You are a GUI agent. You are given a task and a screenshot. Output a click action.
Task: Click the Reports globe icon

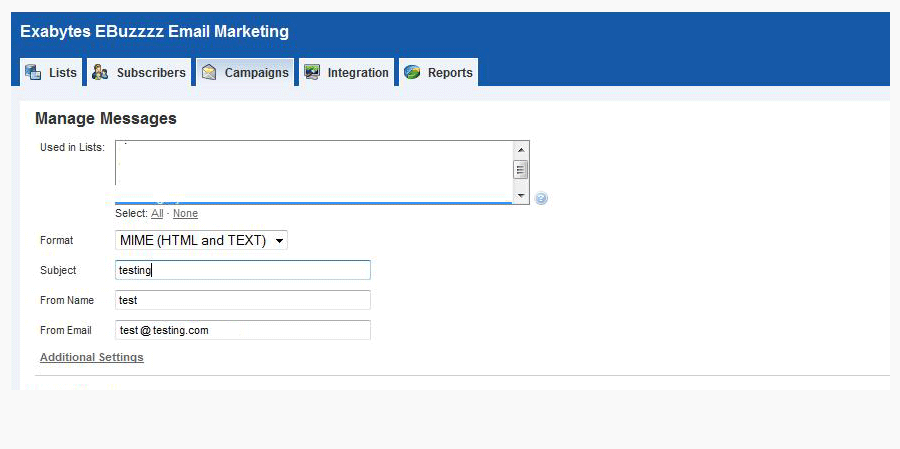click(x=412, y=73)
